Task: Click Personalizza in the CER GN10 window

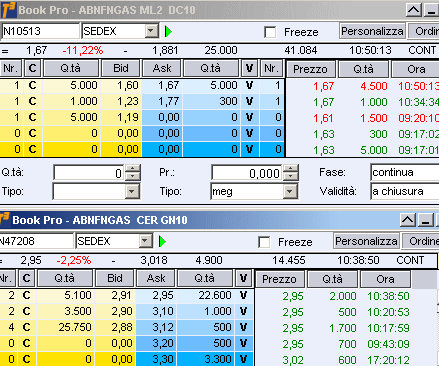Action: tap(366, 241)
